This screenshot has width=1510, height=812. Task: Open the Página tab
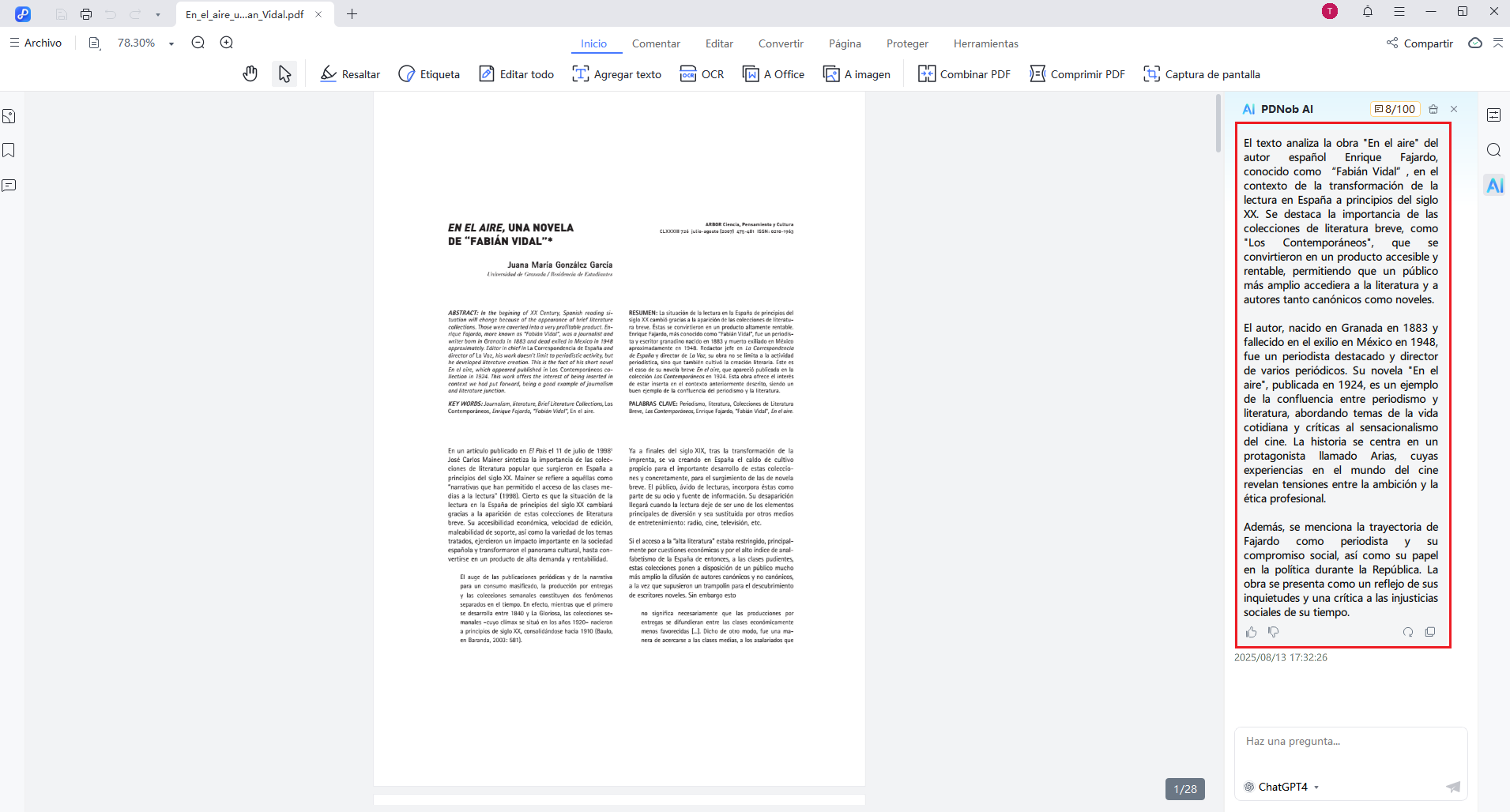point(845,43)
